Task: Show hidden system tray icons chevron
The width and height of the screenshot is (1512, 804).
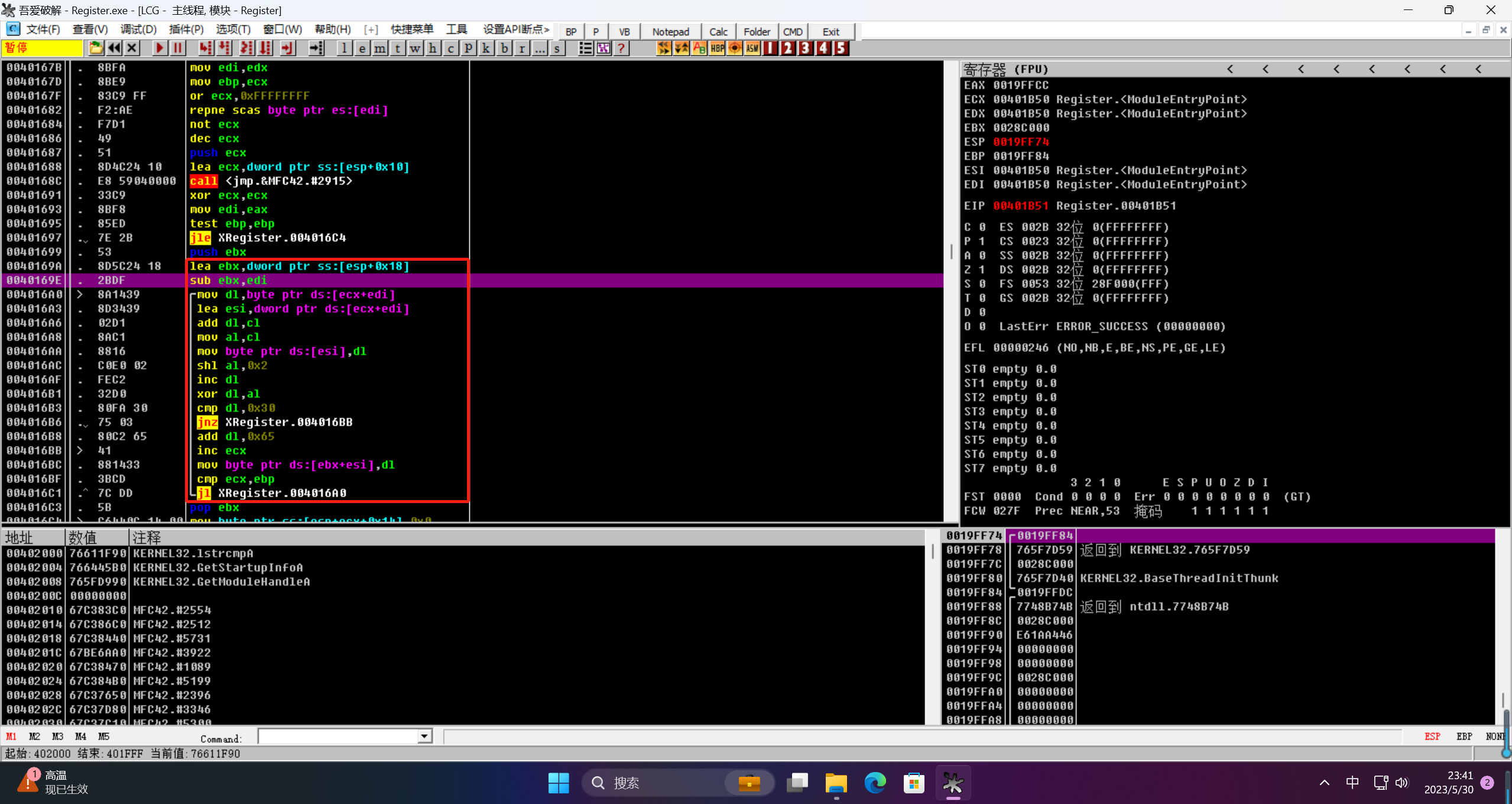Action: click(1325, 783)
